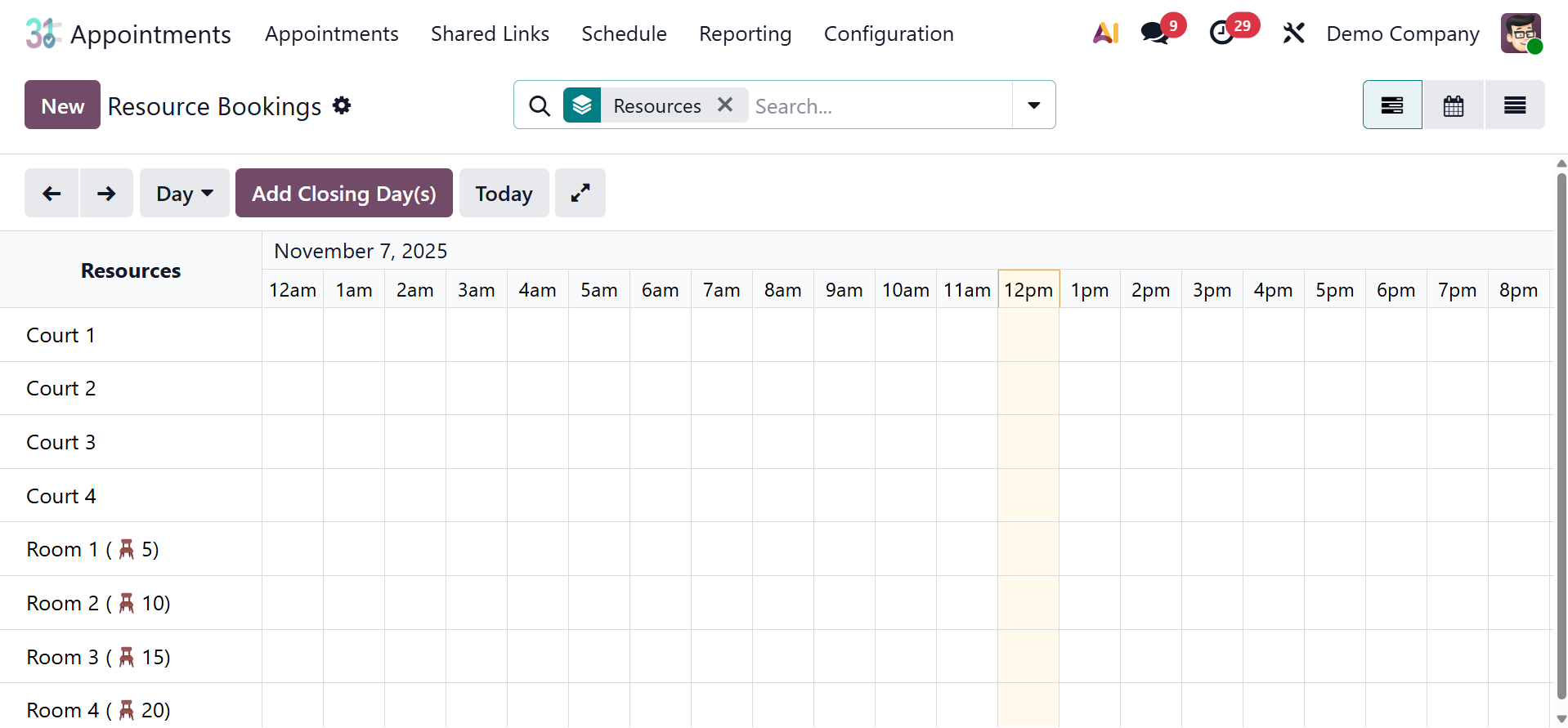Open the conversations messages icon
This screenshot has width=1568, height=728.
click(1155, 33)
